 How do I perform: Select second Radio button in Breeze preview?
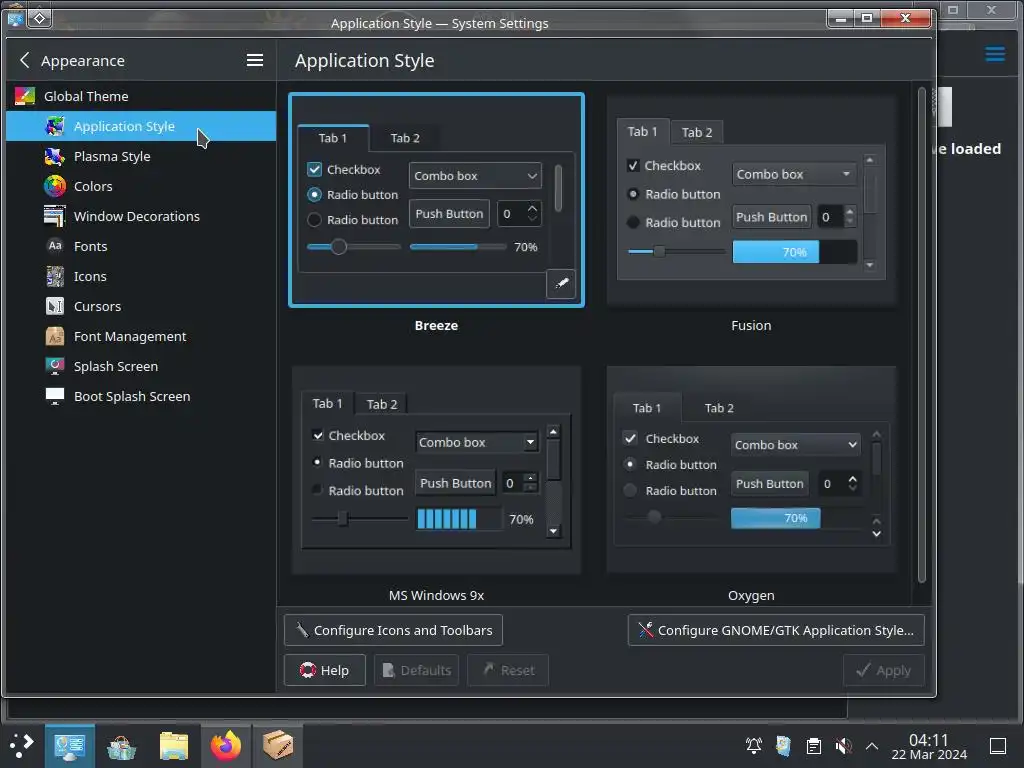[x=315, y=220]
